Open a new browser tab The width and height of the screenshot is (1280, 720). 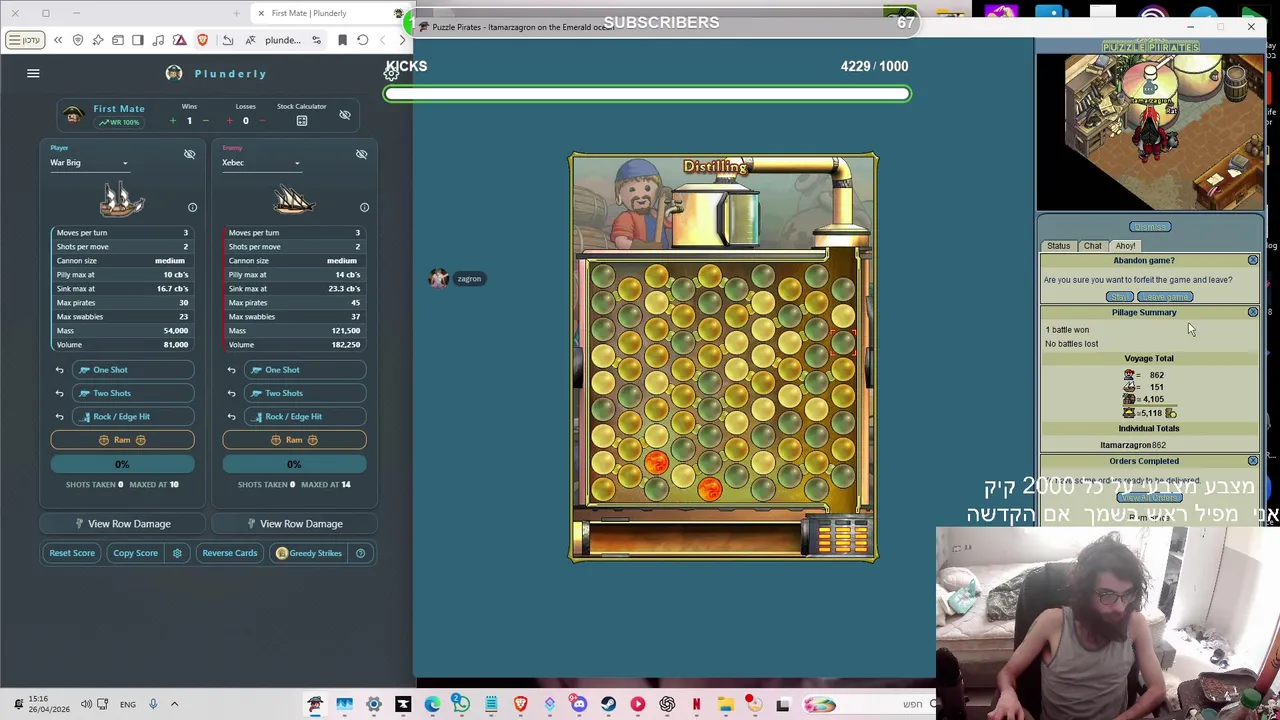point(236,13)
